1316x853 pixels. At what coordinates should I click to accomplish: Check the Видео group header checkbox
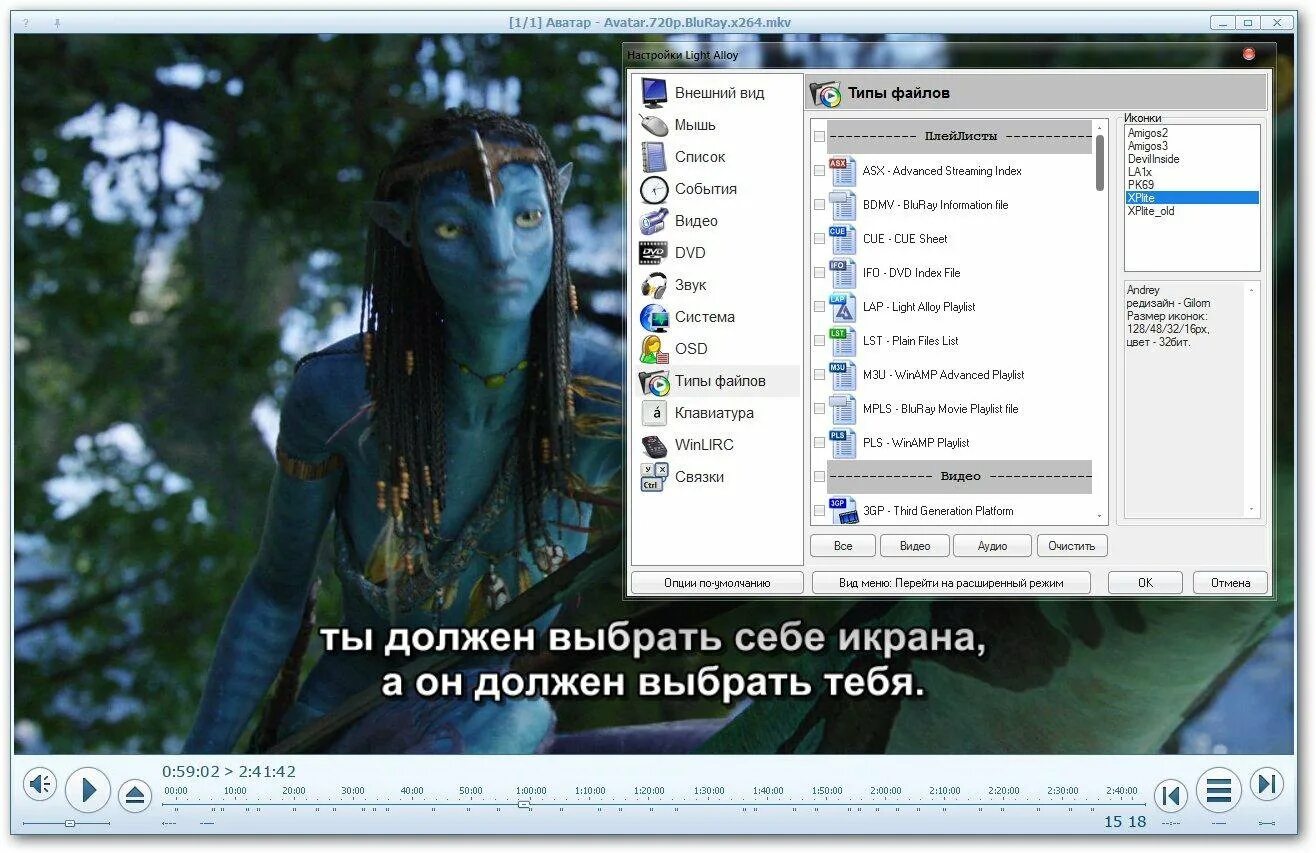pyautogui.click(x=820, y=477)
